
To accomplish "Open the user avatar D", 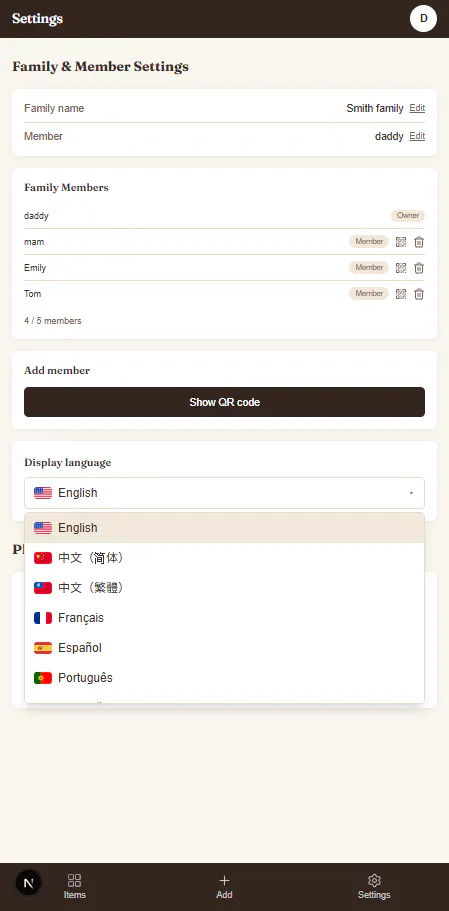I will pyautogui.click(x=423, y=19).
